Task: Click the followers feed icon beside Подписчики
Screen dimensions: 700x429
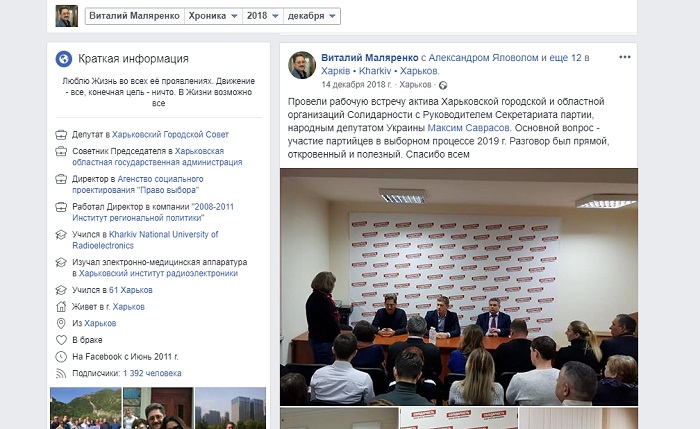Action: [x=61, y=373]
